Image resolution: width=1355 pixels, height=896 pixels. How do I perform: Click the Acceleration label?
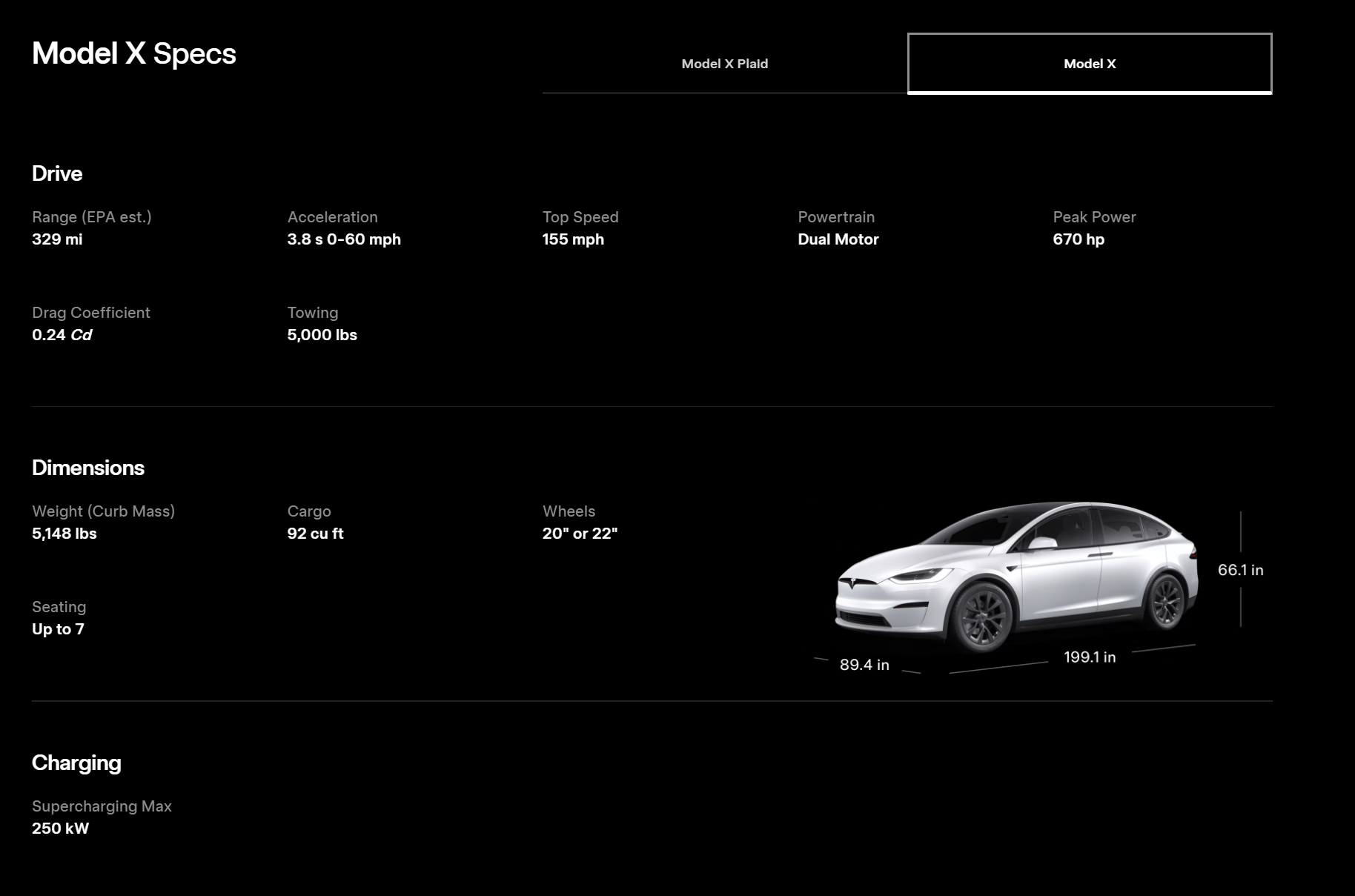point(333,217)
